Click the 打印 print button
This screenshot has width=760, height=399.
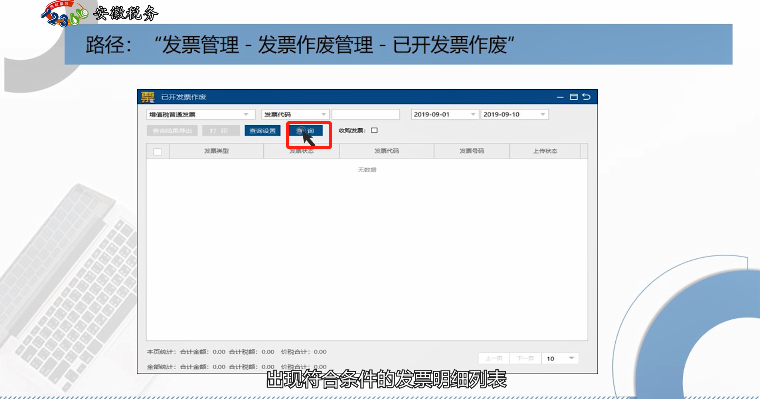221,131
